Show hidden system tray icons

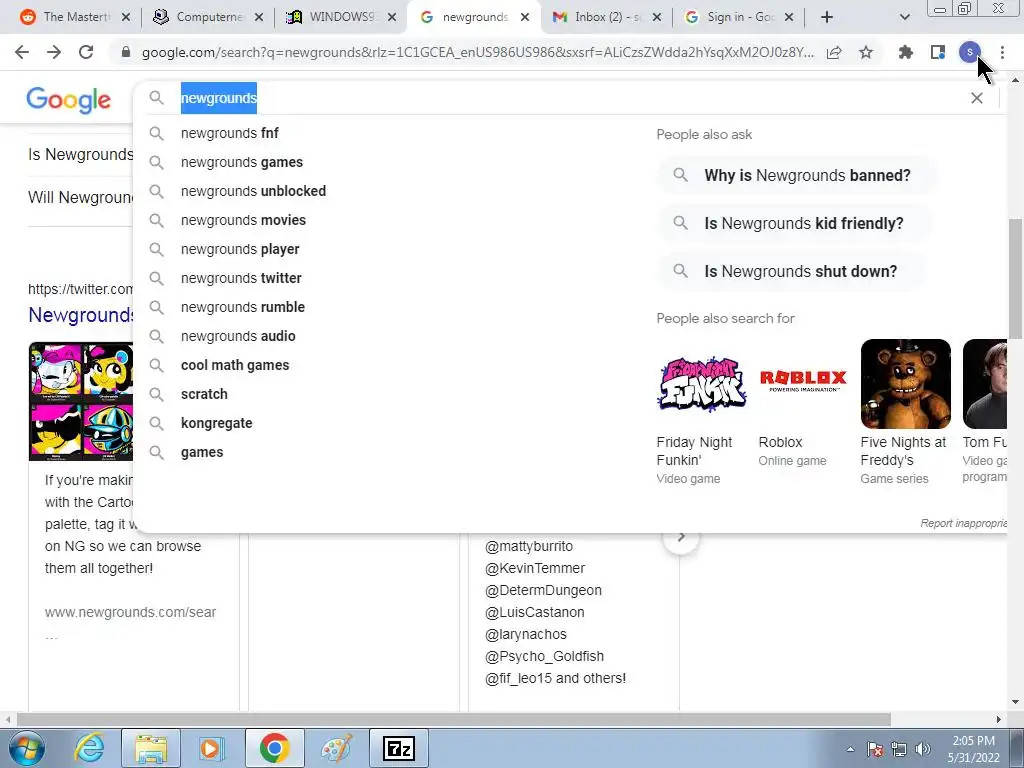(x=850, y=749)
